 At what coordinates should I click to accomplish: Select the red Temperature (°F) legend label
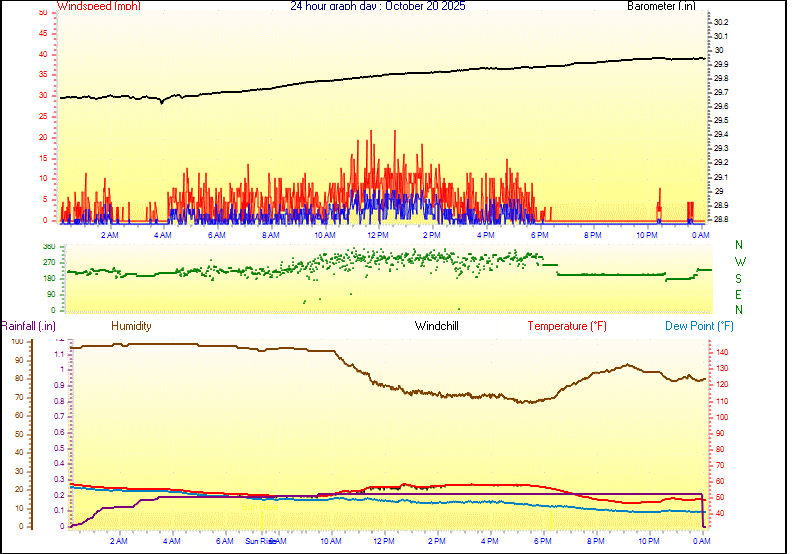tap(566, 326)
